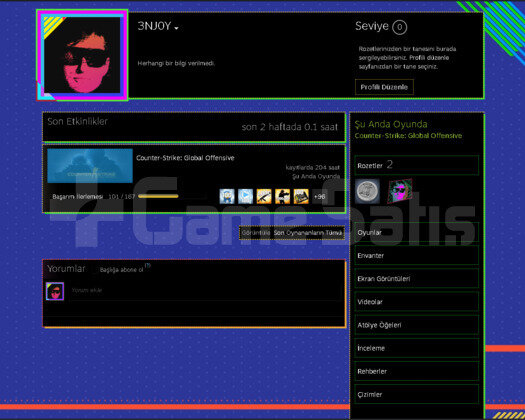525x420 pixels.
Task: Expand the 3NJOY username dropdown arrow
Action: (x=176, y=28)
